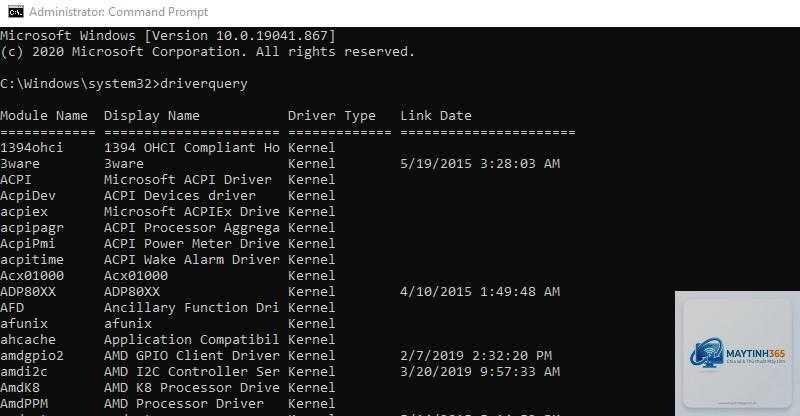The image size is (800, 416).
Task: Click the AMD GPIO Client Driver entry
Action: pos(192,356)
